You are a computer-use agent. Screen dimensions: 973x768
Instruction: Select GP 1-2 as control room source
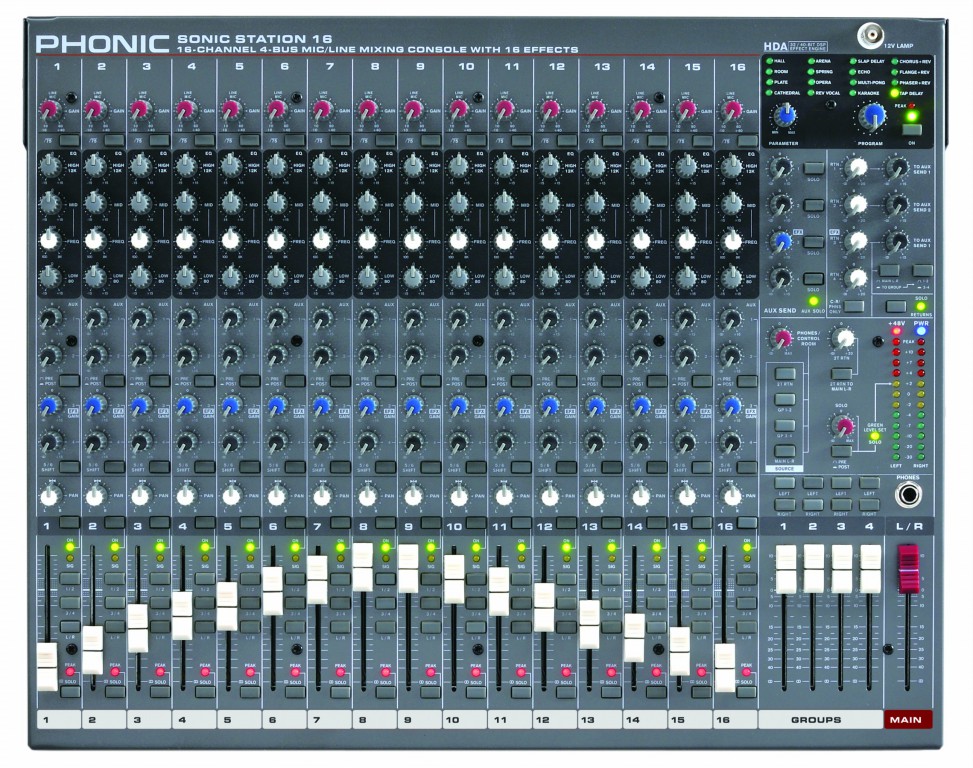tap(785, 399)
